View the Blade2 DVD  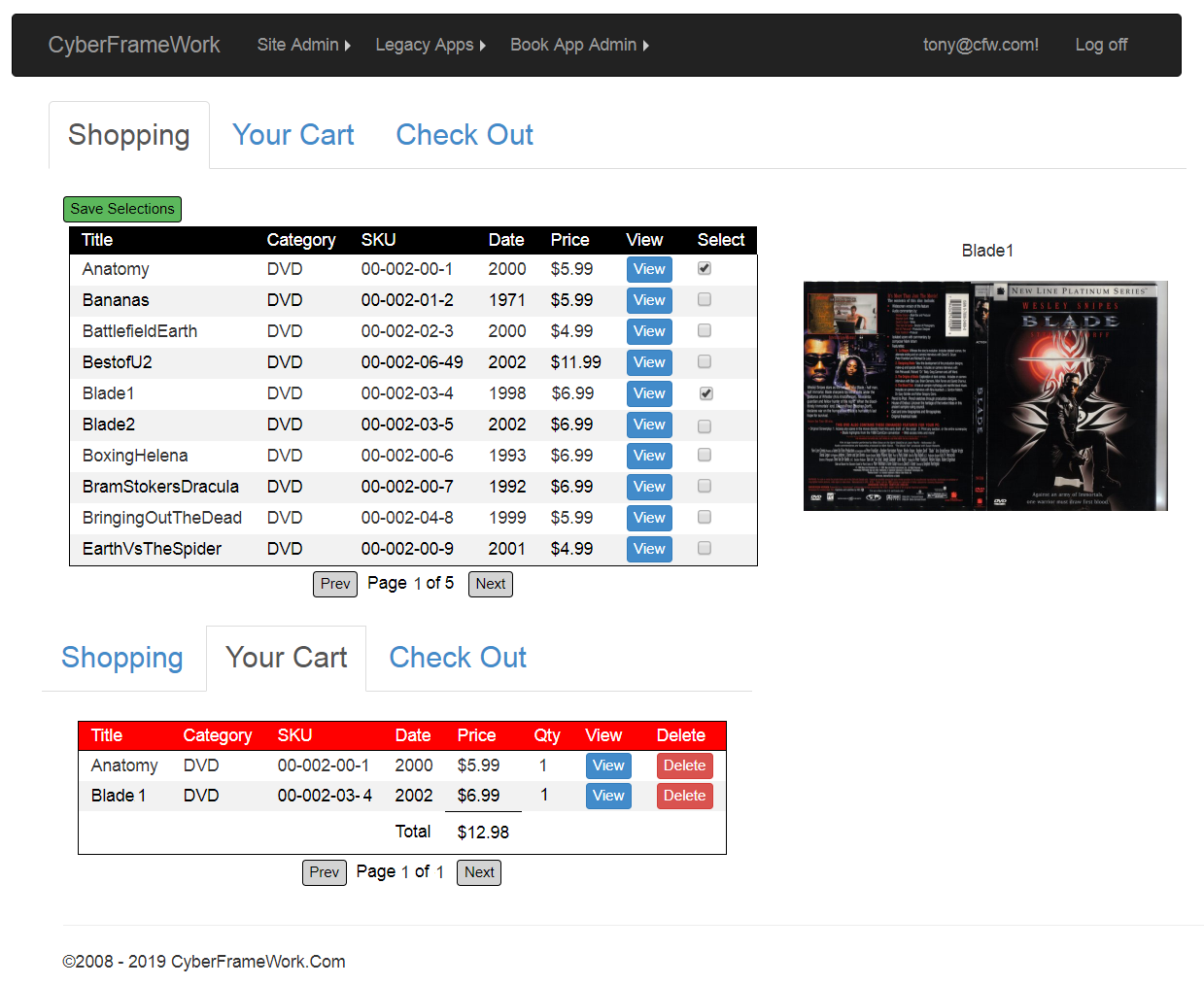pyautogui.click(x=649, y=425)
